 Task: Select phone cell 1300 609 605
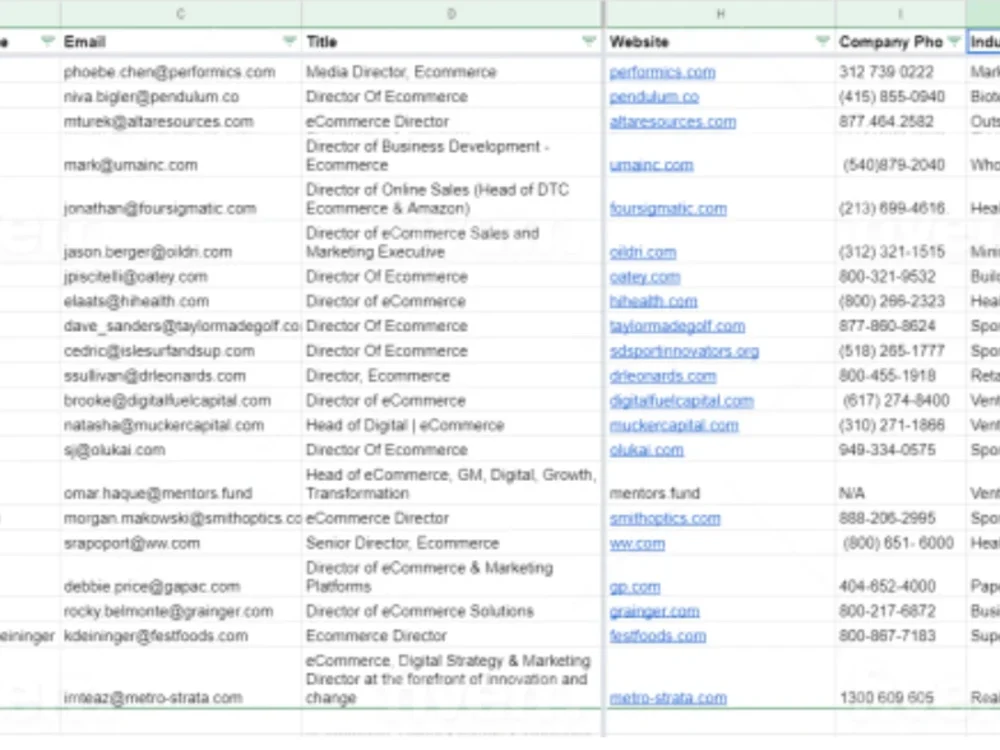[901, 679]
